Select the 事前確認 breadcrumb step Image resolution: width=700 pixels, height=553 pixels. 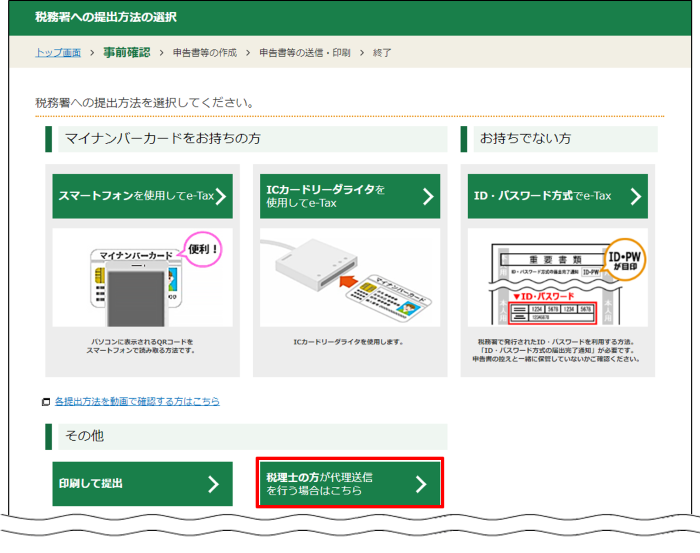126,52
